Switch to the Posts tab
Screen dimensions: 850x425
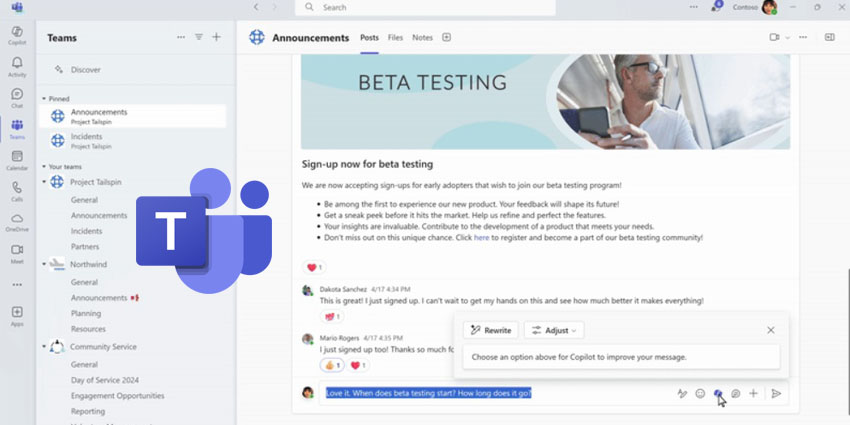370,37
